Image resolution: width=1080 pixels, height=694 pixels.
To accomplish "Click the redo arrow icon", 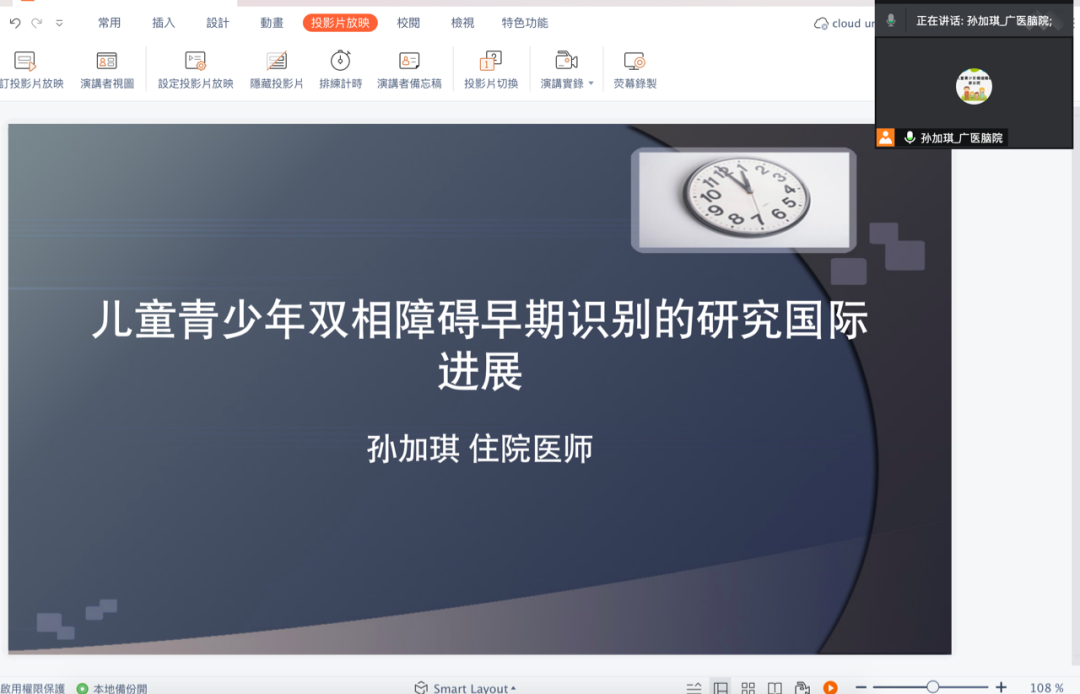I will pos(37,23).
